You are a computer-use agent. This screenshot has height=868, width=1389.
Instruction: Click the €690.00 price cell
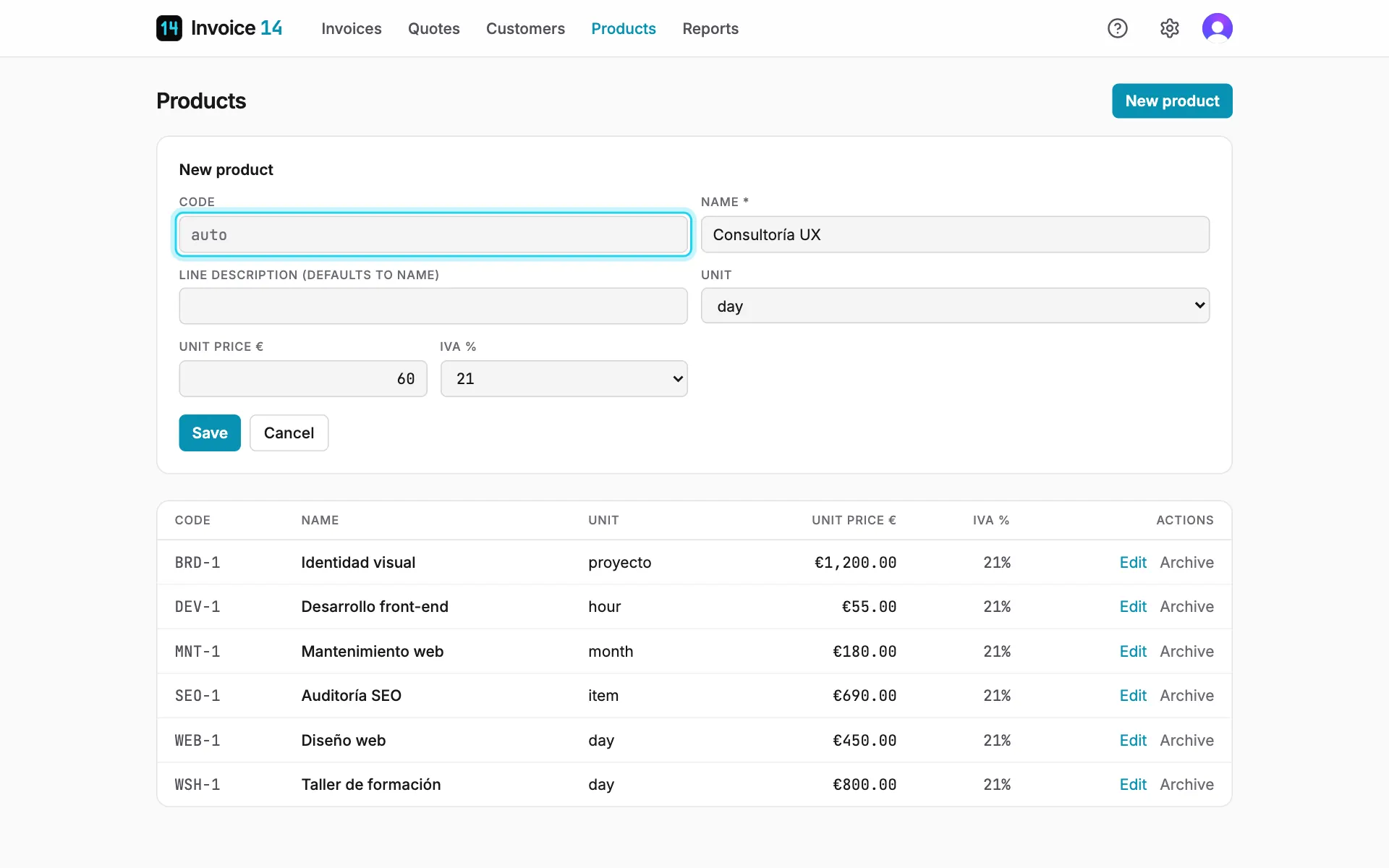[865, 695]
